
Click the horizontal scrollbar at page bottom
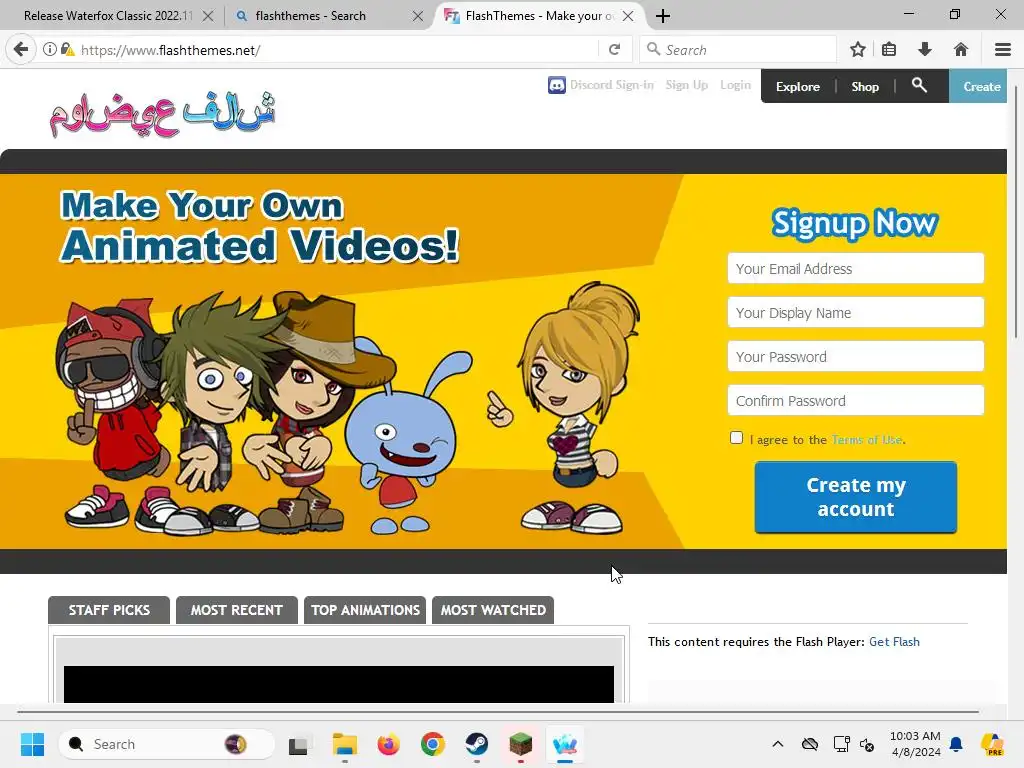click(498, 711)
